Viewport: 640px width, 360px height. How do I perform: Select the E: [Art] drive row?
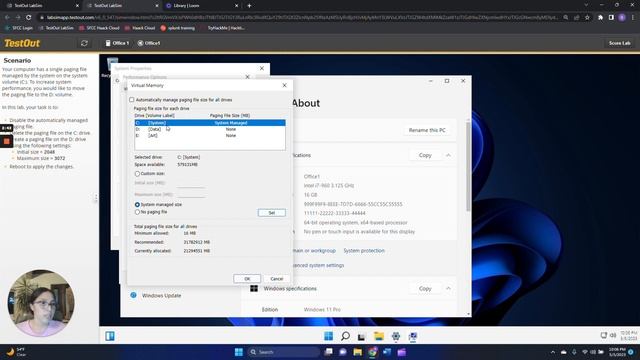click(210, 135)
